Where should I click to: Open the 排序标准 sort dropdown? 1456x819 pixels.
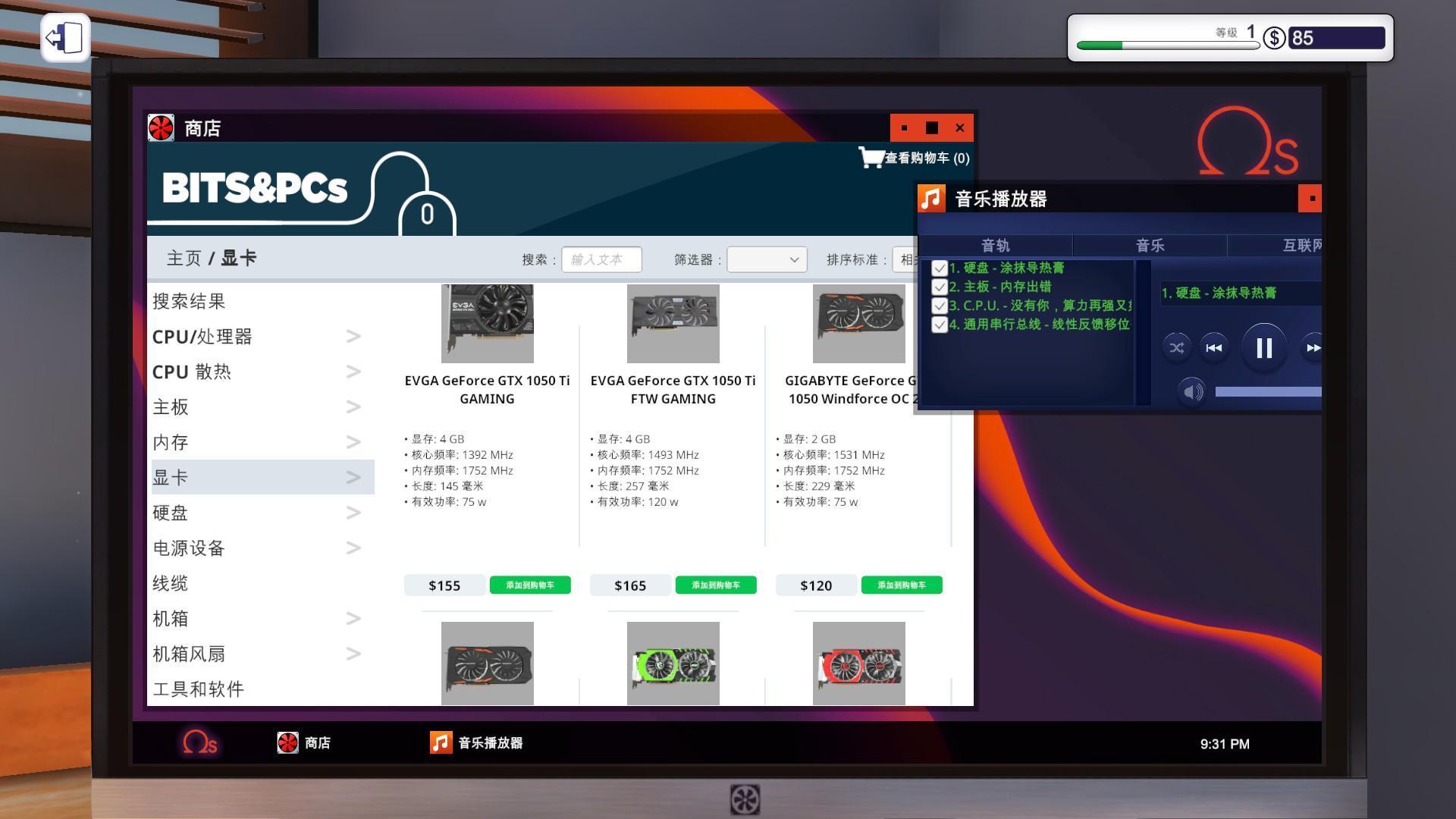tap(905, 259)
